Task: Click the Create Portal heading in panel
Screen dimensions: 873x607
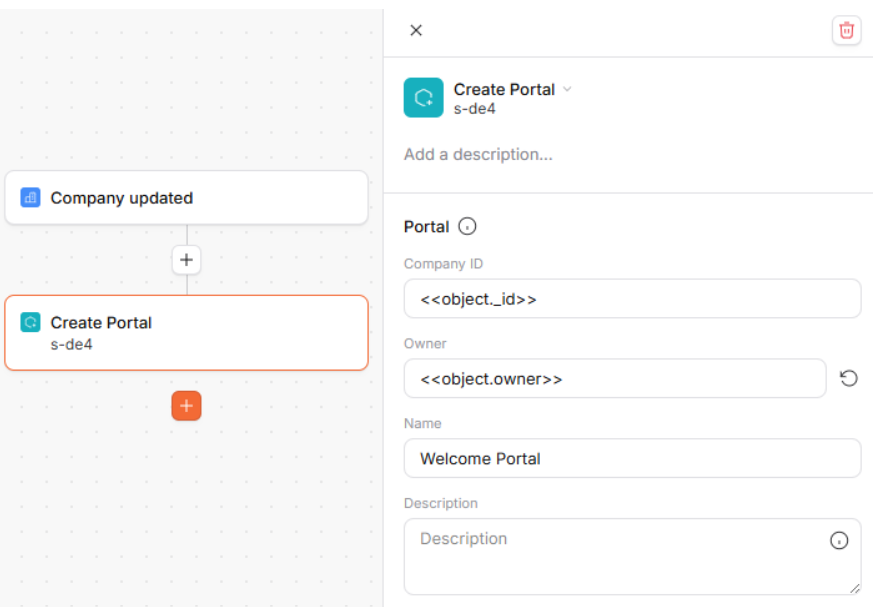Action: pos(504,89)
